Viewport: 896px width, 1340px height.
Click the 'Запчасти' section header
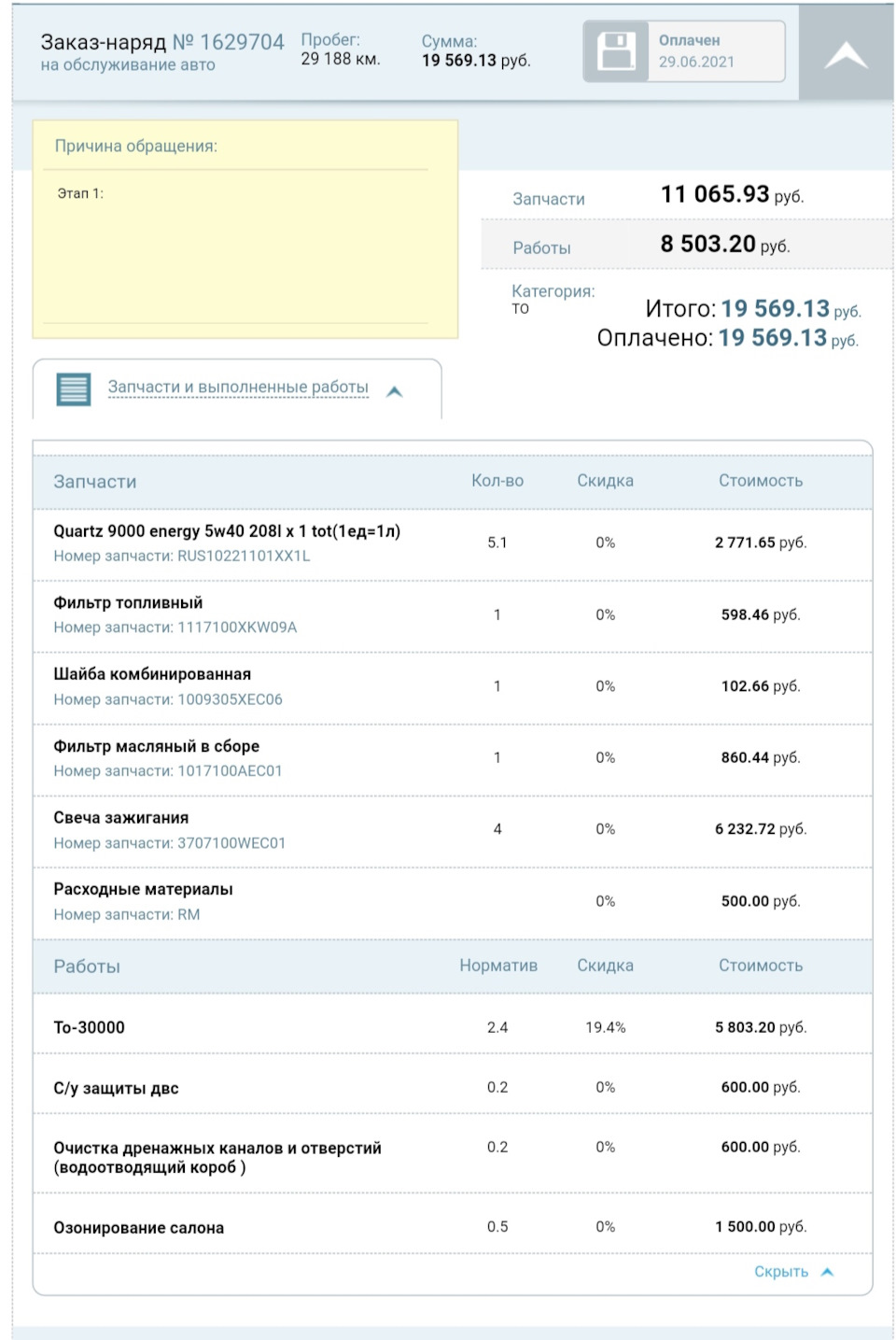[x=95, y=482]
